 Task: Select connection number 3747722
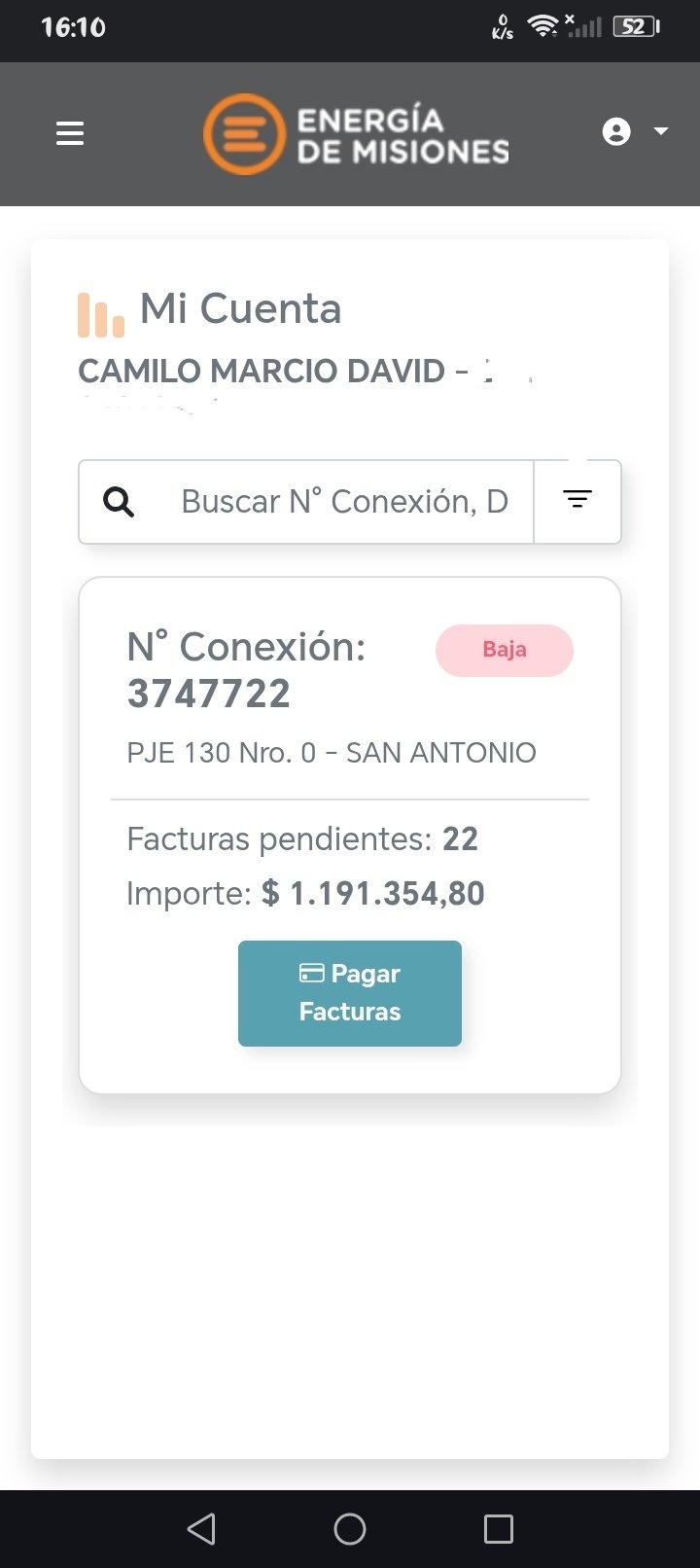click(x=209, y=694)
